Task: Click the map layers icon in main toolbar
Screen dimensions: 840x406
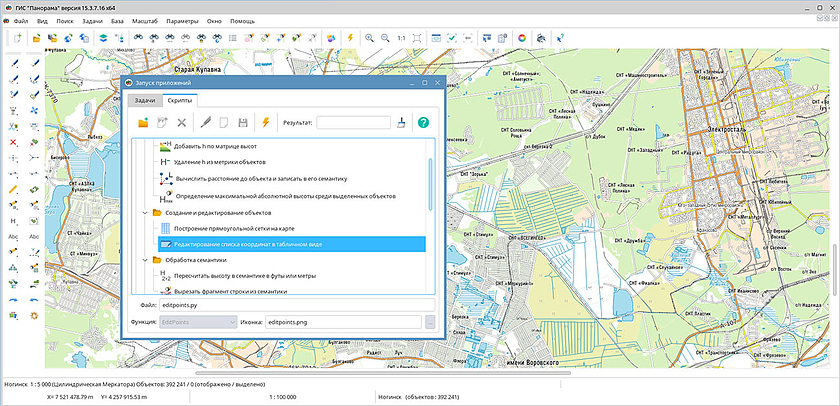Action: coord(102,38)
